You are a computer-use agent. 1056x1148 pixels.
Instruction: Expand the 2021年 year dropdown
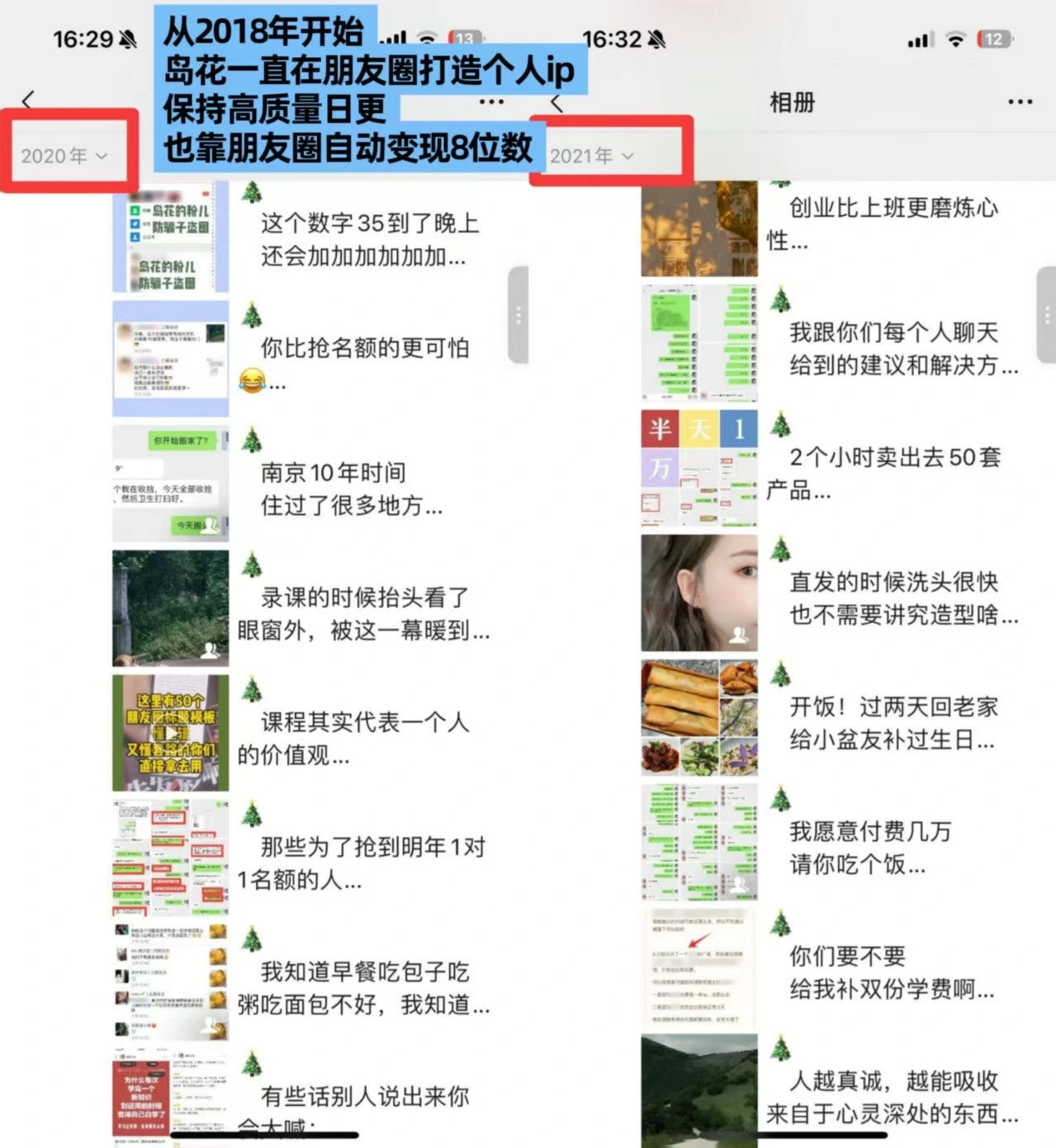tap(592, 156)
